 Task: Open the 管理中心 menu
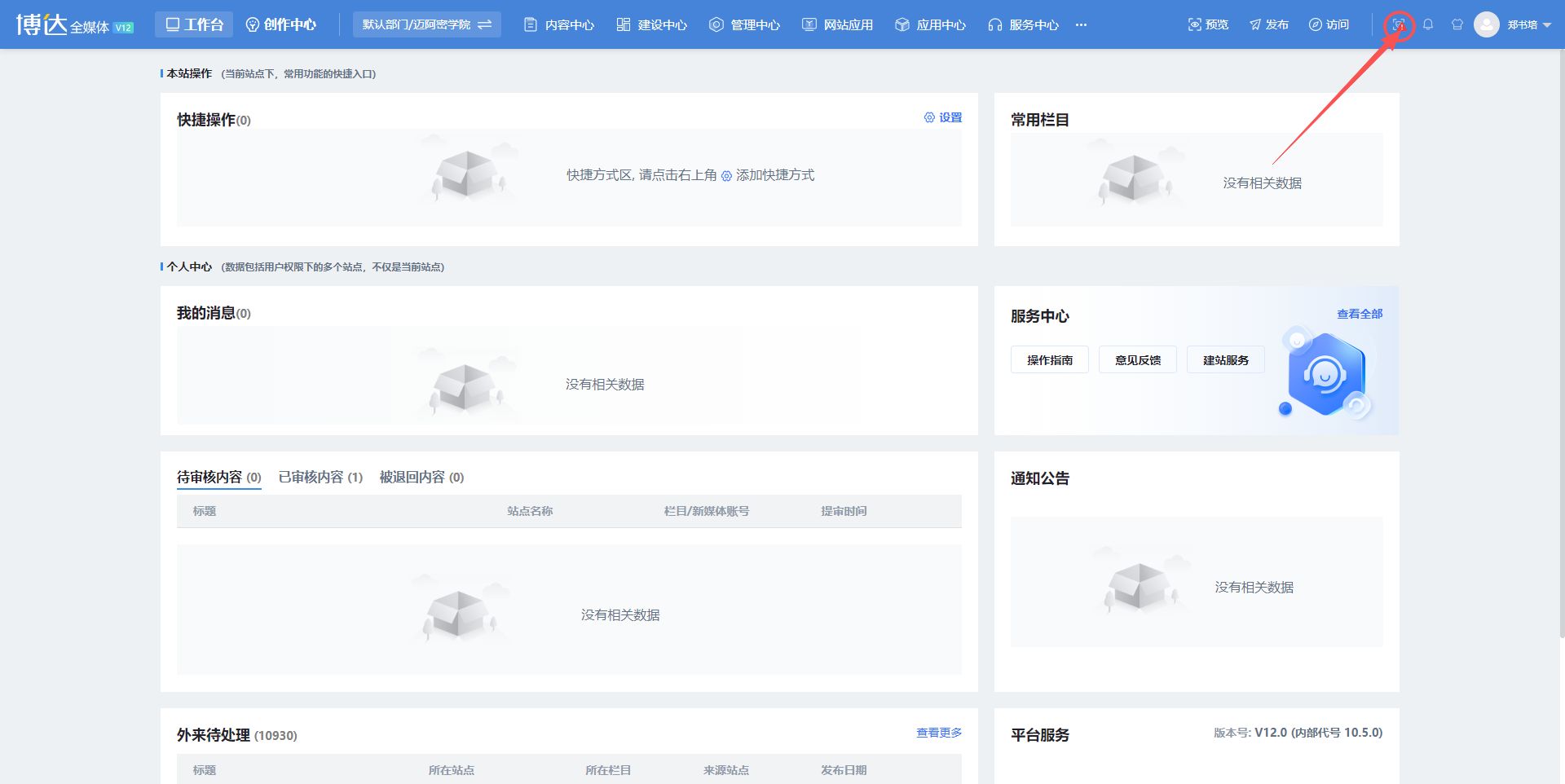(x=745, y=24)
